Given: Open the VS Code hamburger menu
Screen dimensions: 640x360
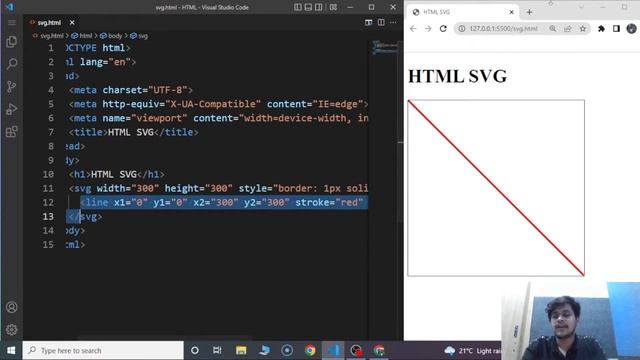Looking at the screenshot, I should (12, 22).
